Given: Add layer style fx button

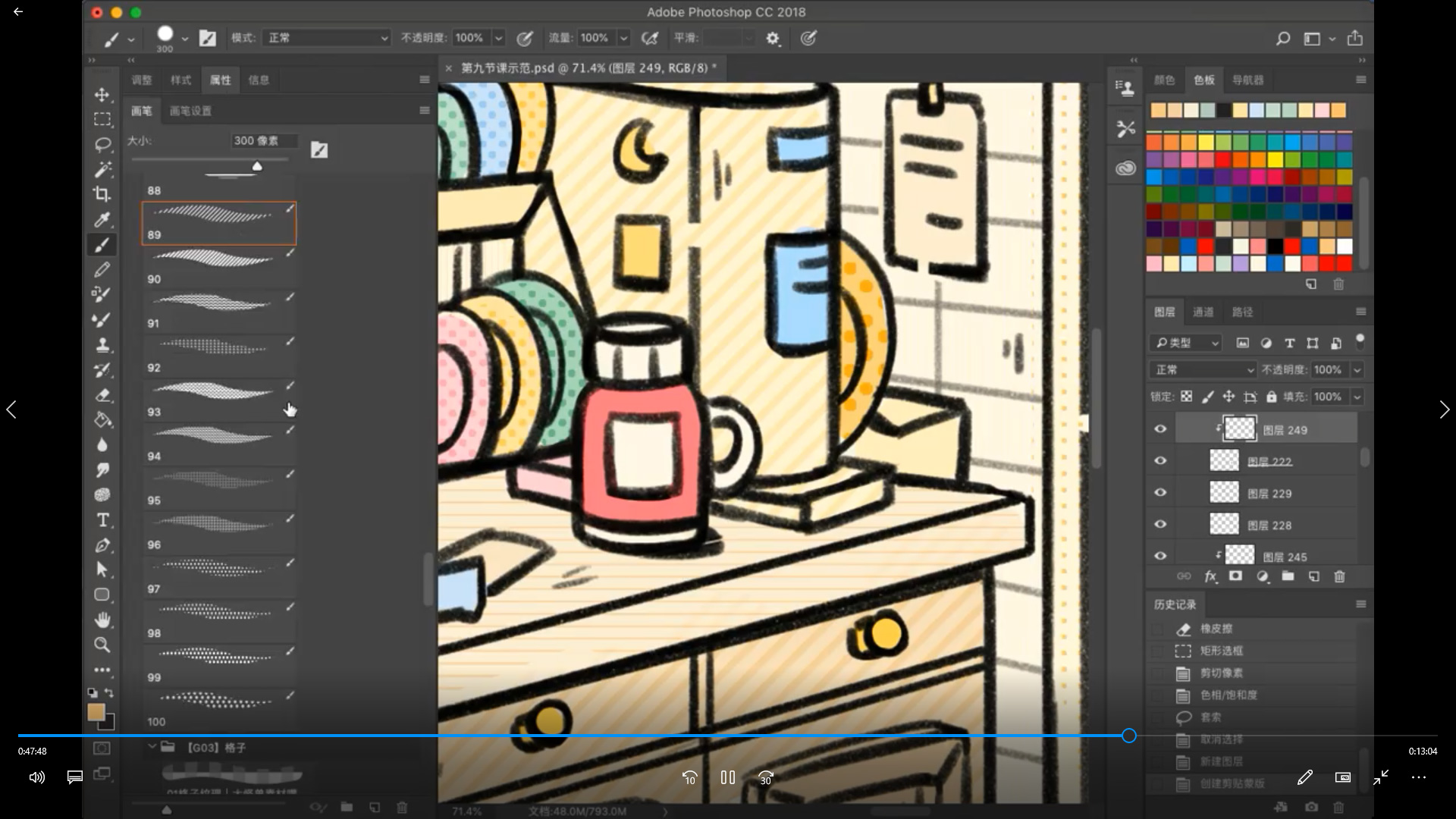Looking at the screenshot, I should 1210,576.
